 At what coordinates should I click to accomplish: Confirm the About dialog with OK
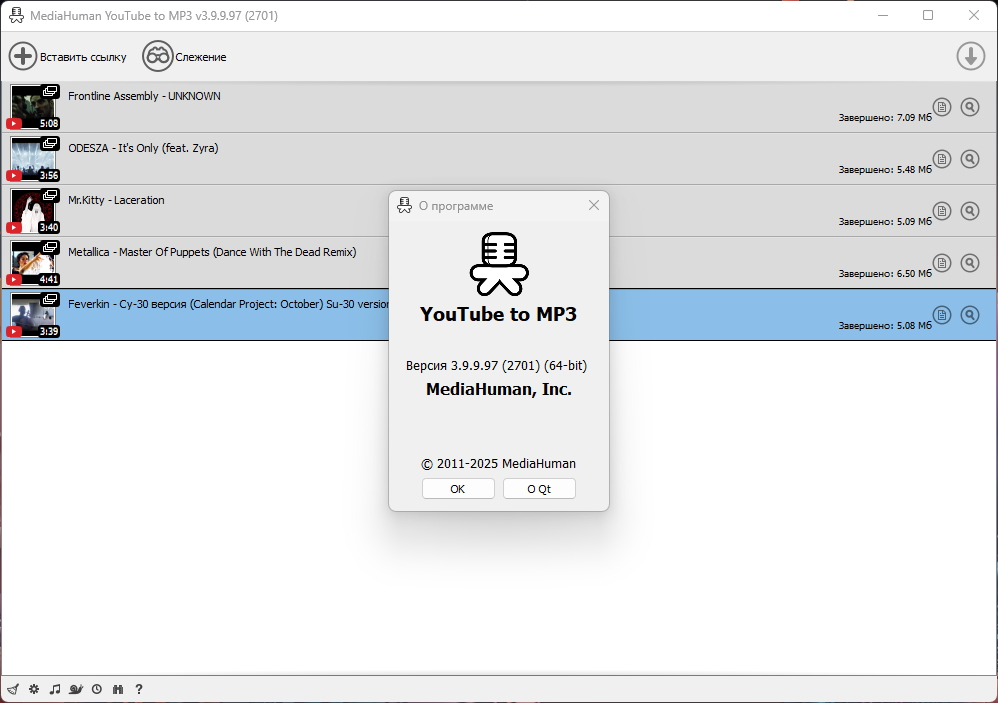[458, 489]
